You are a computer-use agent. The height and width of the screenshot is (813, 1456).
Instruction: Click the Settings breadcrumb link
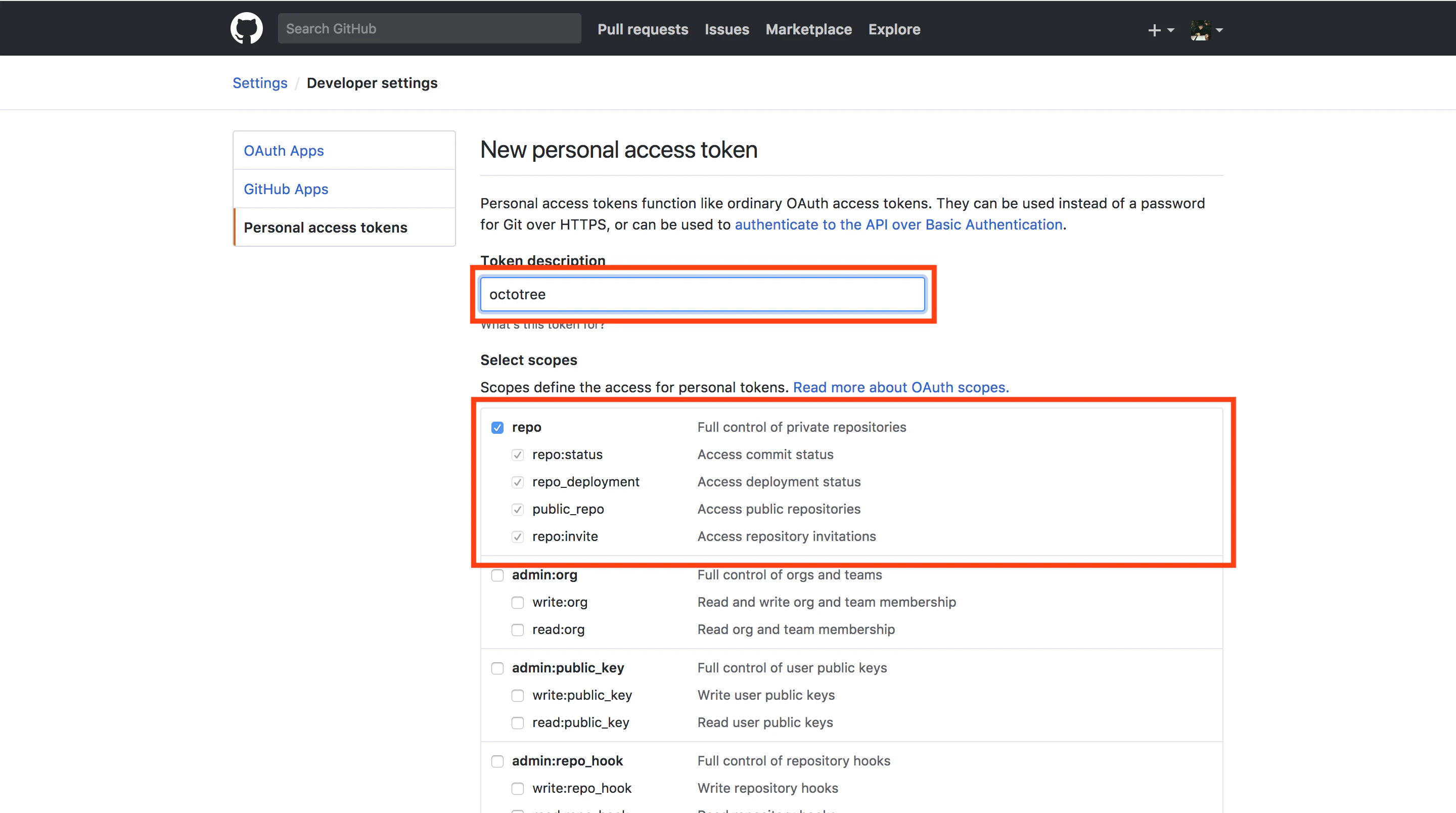(260, 82)
